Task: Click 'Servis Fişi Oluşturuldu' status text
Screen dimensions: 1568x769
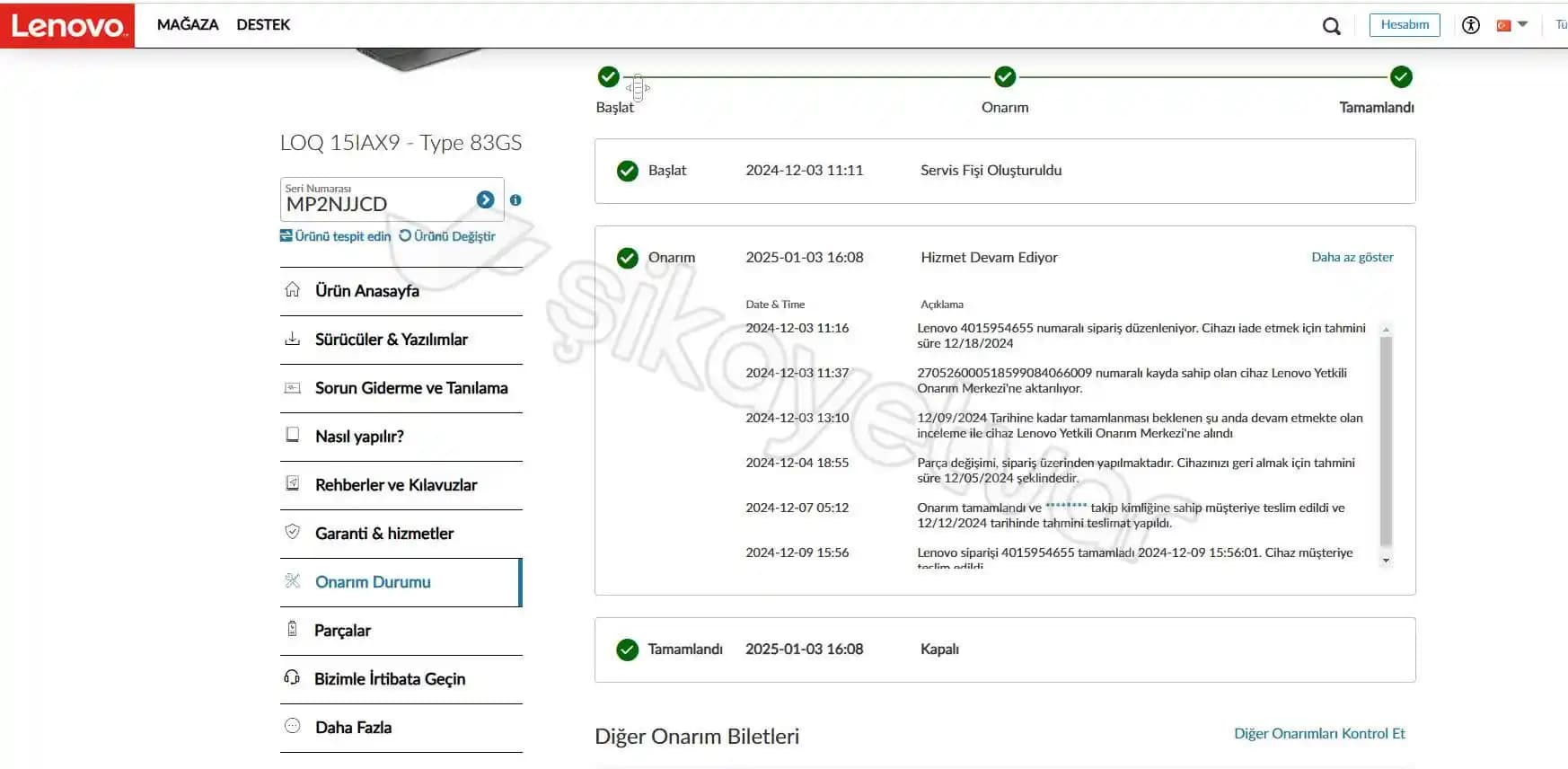Action: pos(991,171)
